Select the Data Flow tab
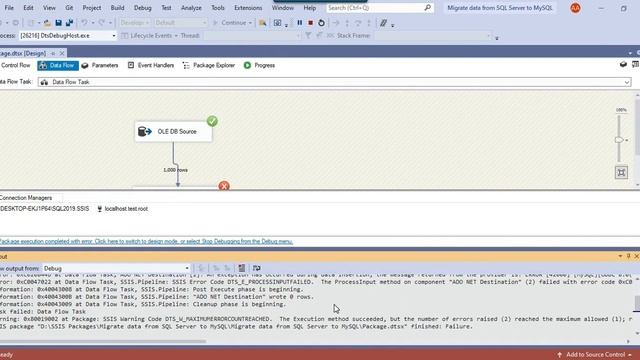 tap(58, 65)
